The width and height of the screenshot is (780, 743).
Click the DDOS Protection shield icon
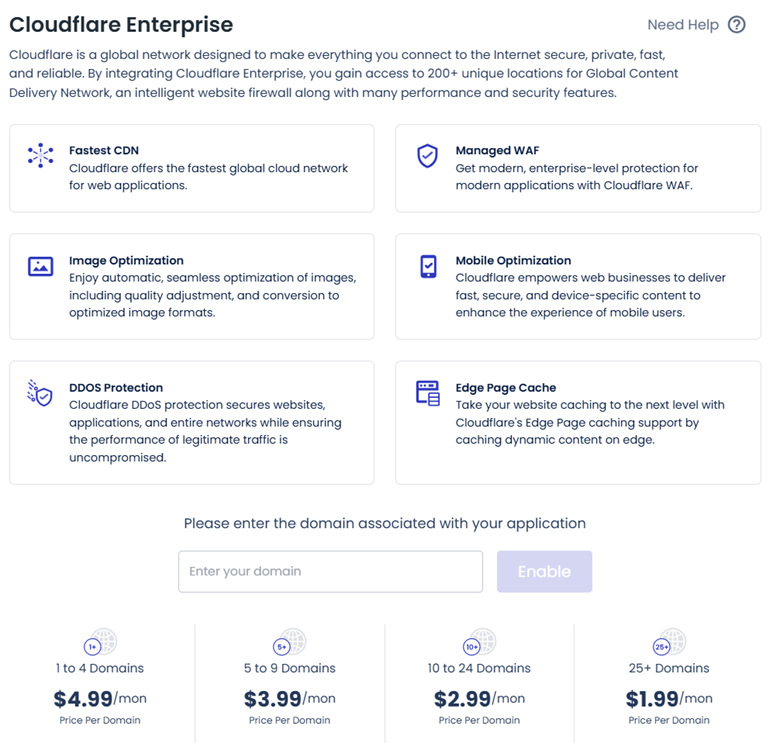point(40,393)
